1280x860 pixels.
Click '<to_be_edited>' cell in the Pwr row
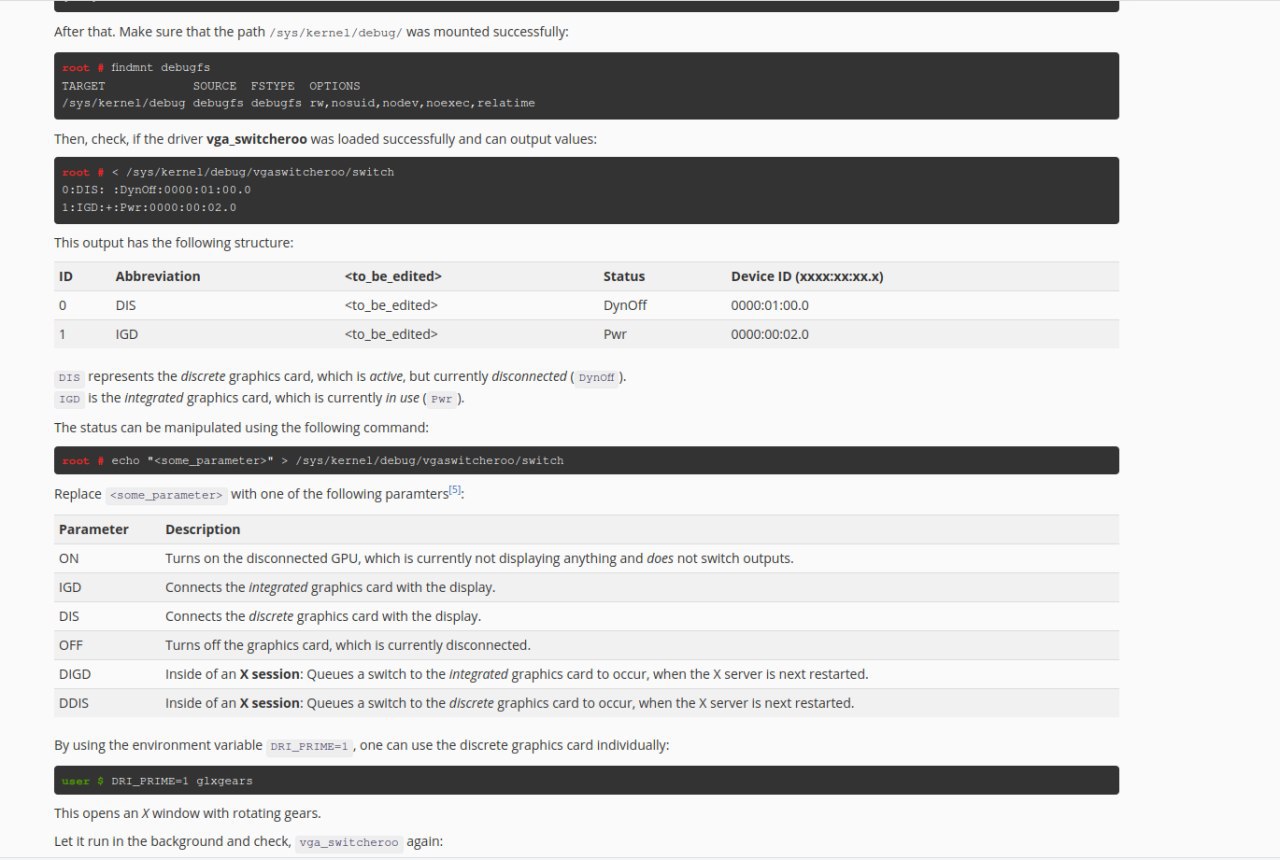(391, 334)
